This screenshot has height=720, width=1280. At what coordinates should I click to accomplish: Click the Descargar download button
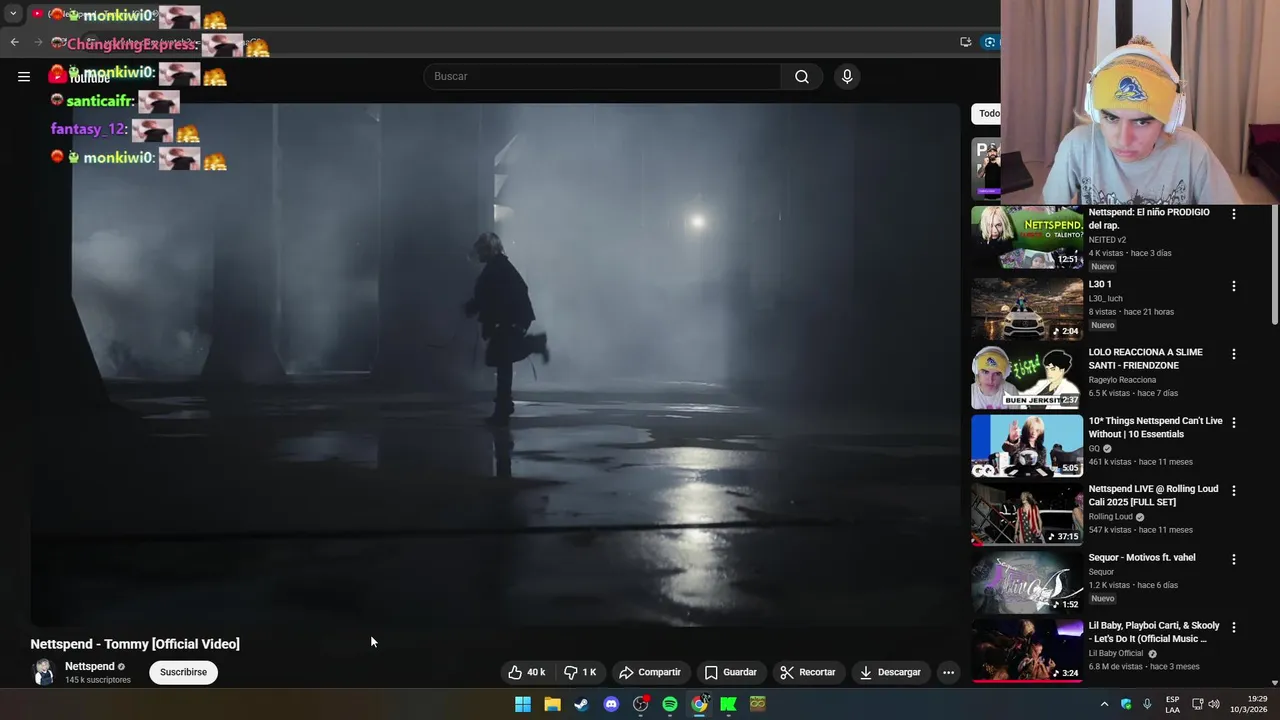click(x=890, y=672)
